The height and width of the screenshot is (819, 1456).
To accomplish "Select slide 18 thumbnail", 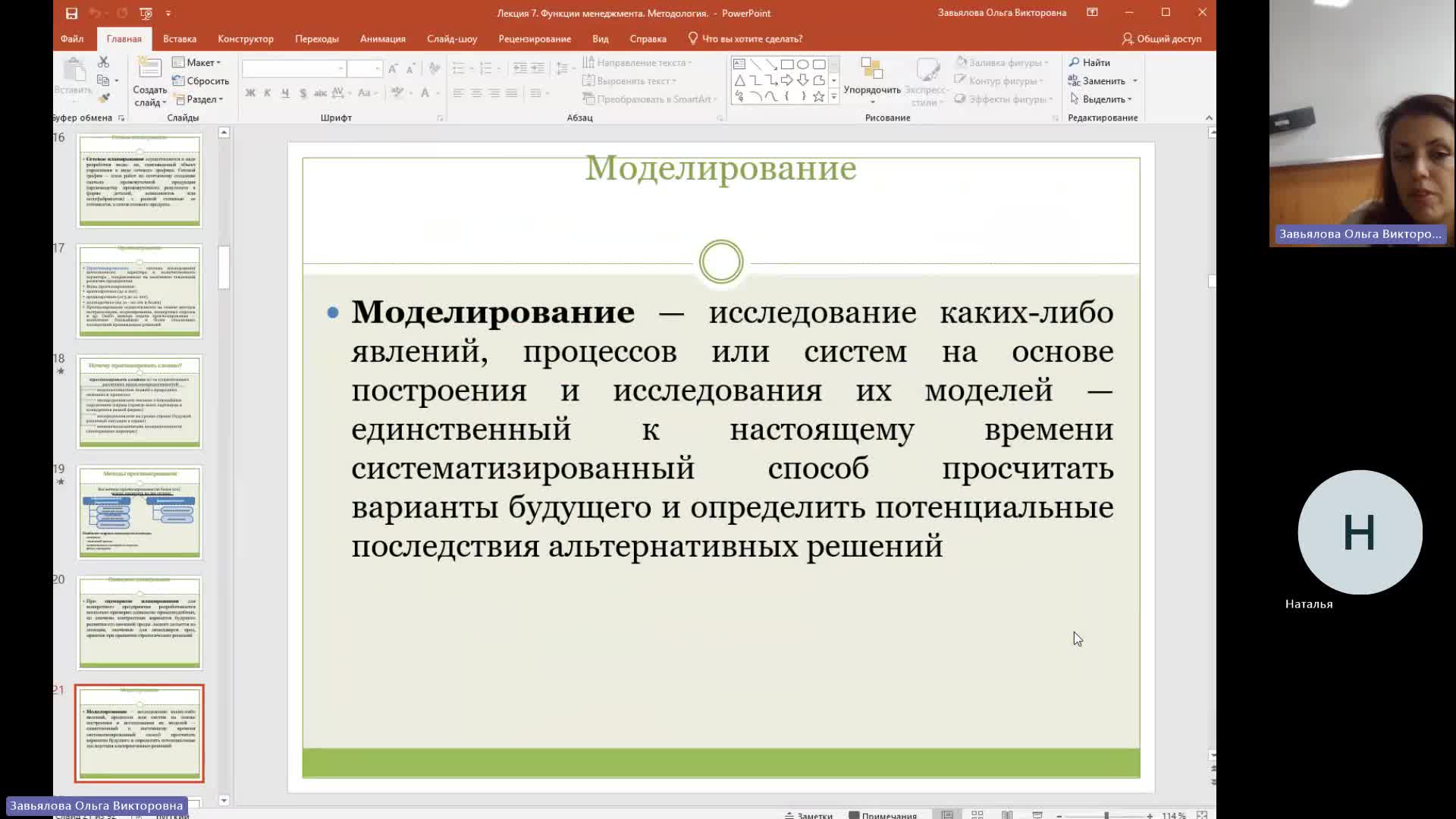I will [140, 401].
